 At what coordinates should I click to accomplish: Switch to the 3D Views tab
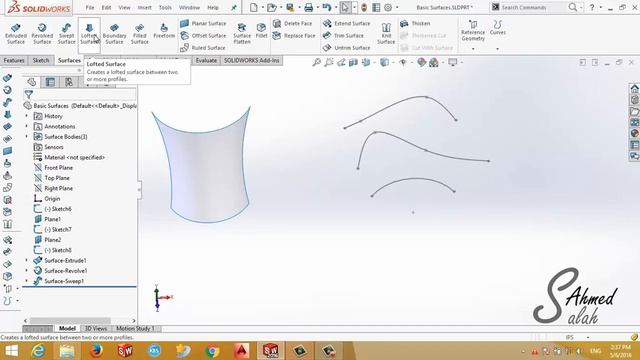pos(96,328)
